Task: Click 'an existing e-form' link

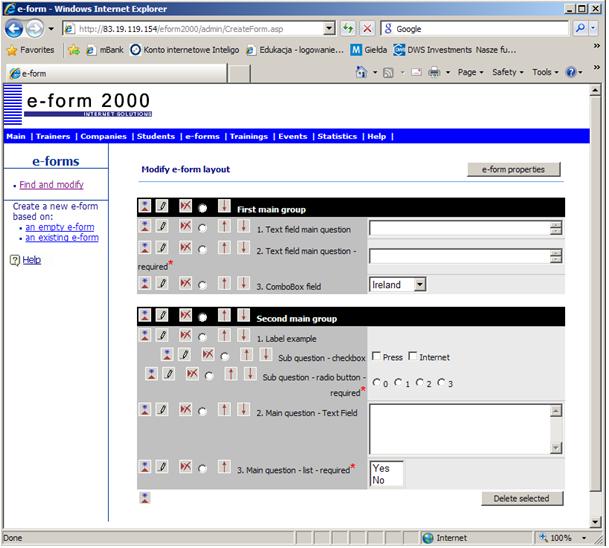Action: pyautogui.click(x=62, y=238)
